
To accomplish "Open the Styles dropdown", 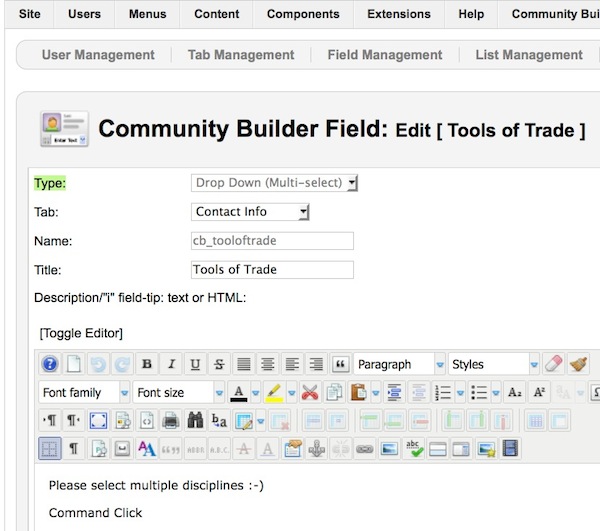I will pos(494,364).
